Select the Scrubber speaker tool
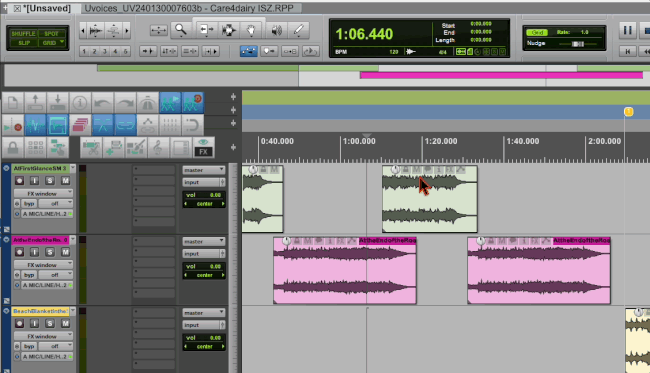 (x=276, y=29)
